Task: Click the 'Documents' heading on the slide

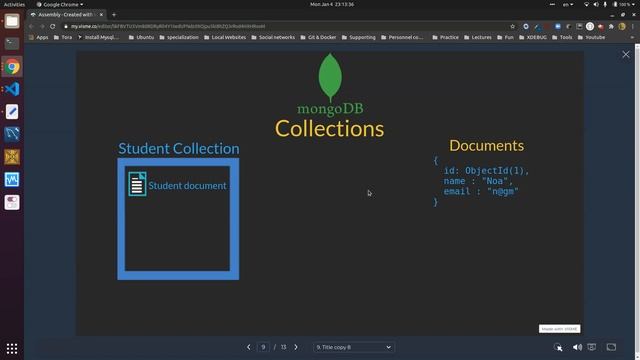Action: point(487,146)
